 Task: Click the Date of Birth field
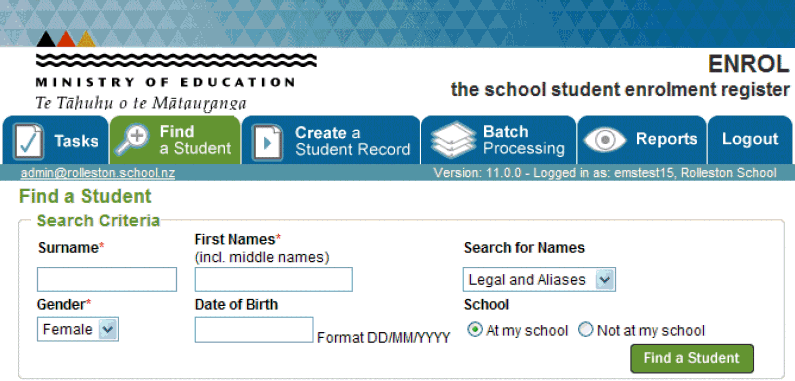254,330
